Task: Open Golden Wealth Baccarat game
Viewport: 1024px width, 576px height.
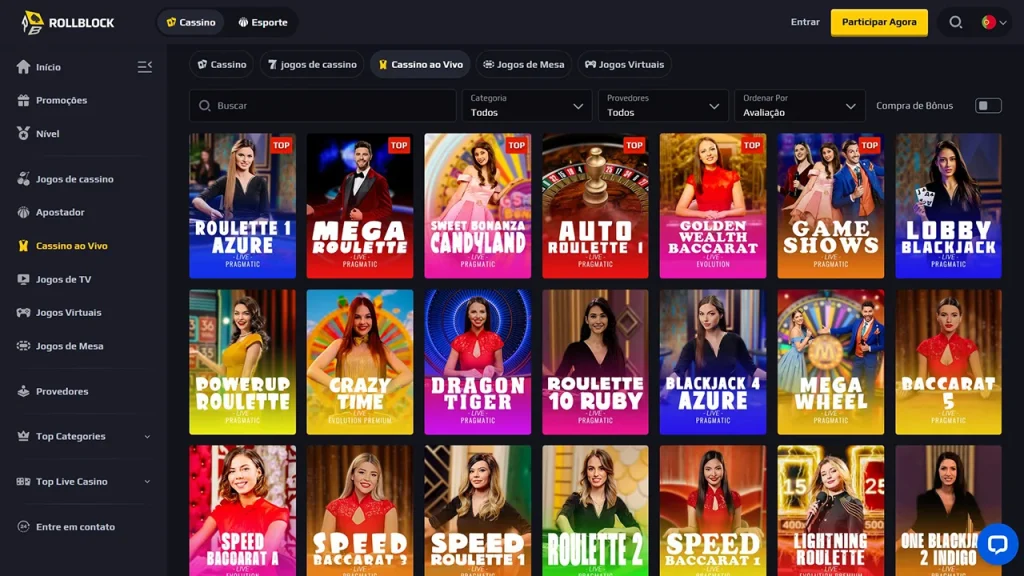Action: [712, 206]
